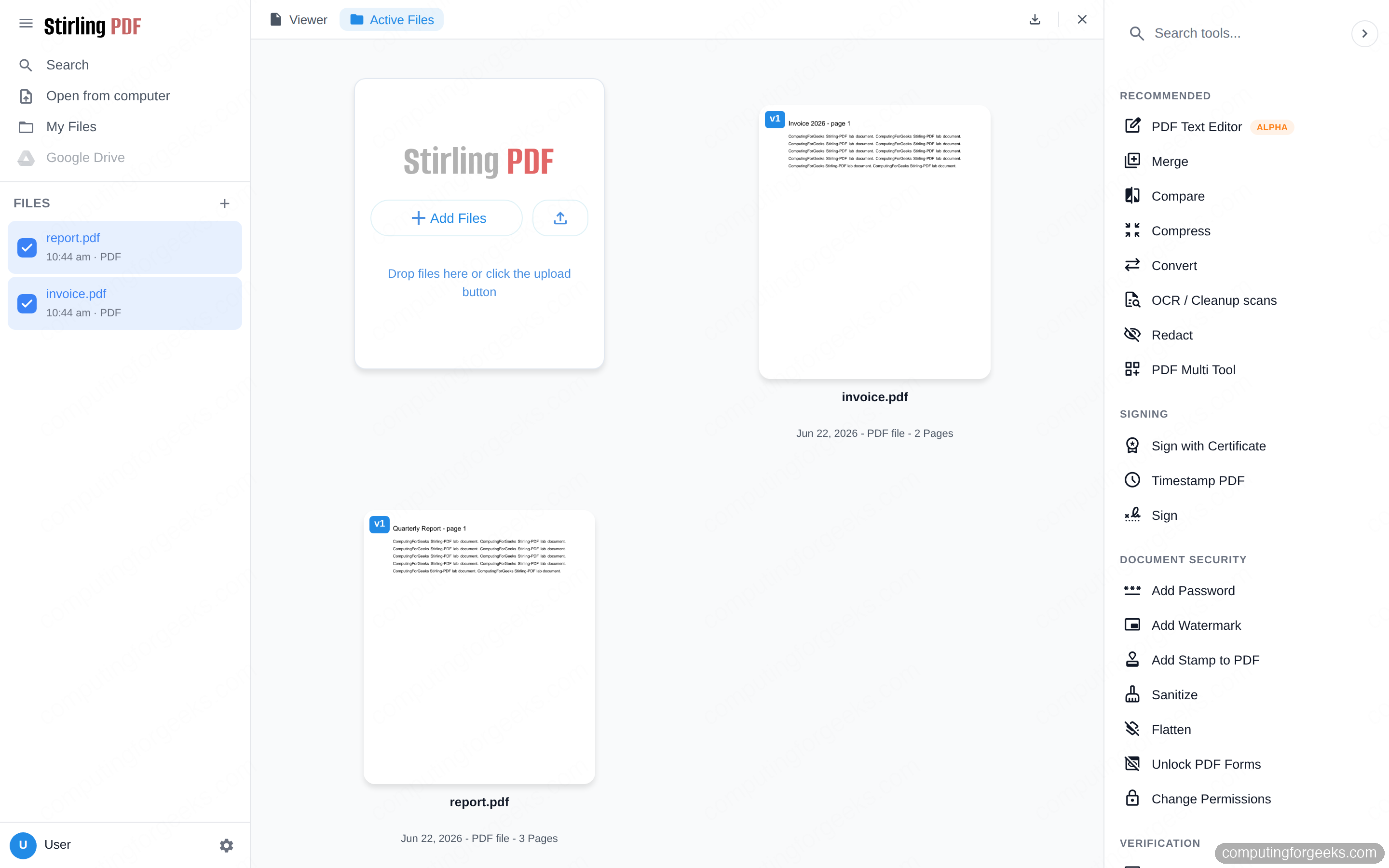Click the Flatten tool icon
This screenshot has width=1389, height=868.
pos(1132,729)
